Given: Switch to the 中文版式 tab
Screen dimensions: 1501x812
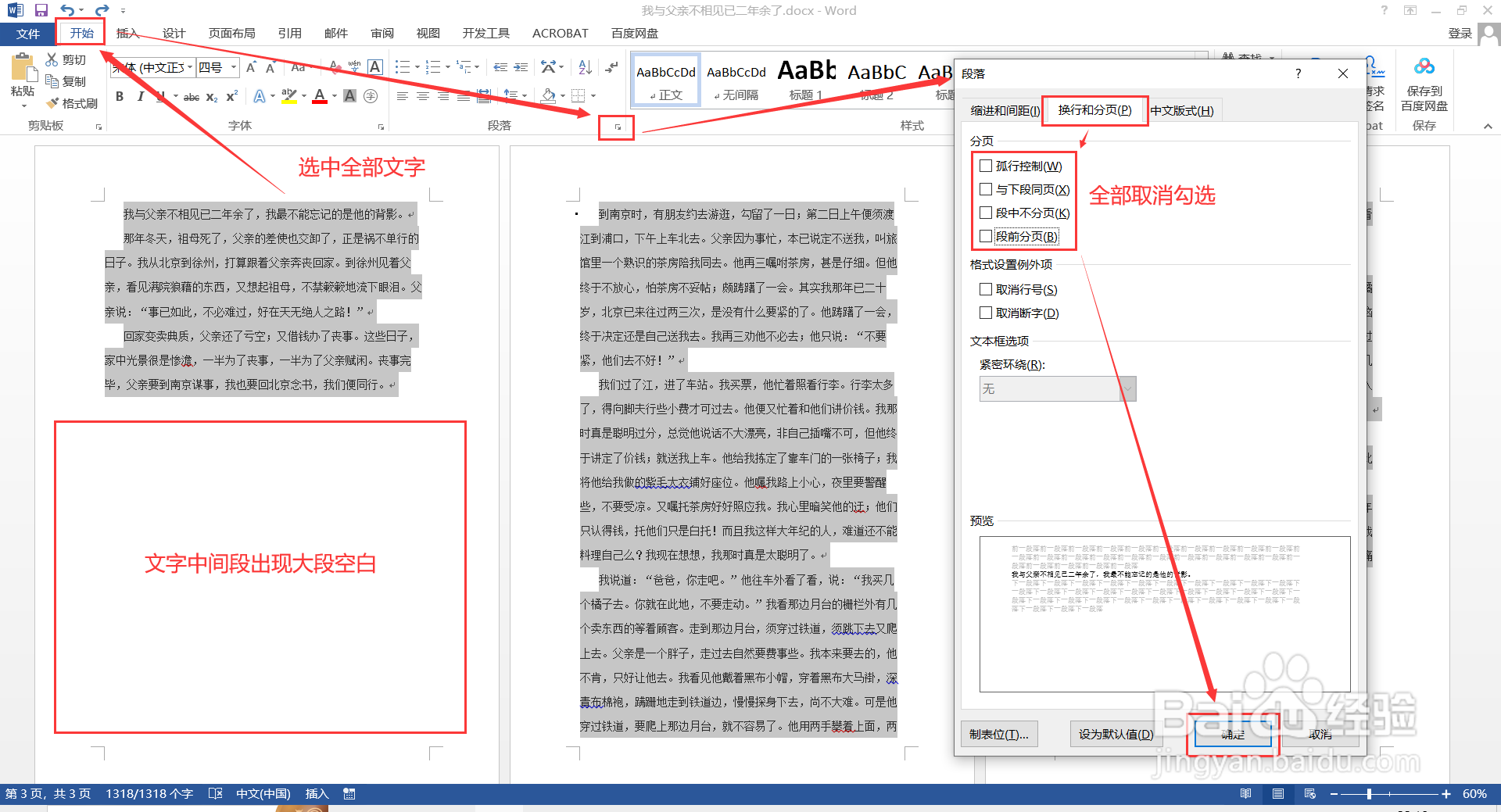Looking at the screenshot, I should coord(1182,110).
